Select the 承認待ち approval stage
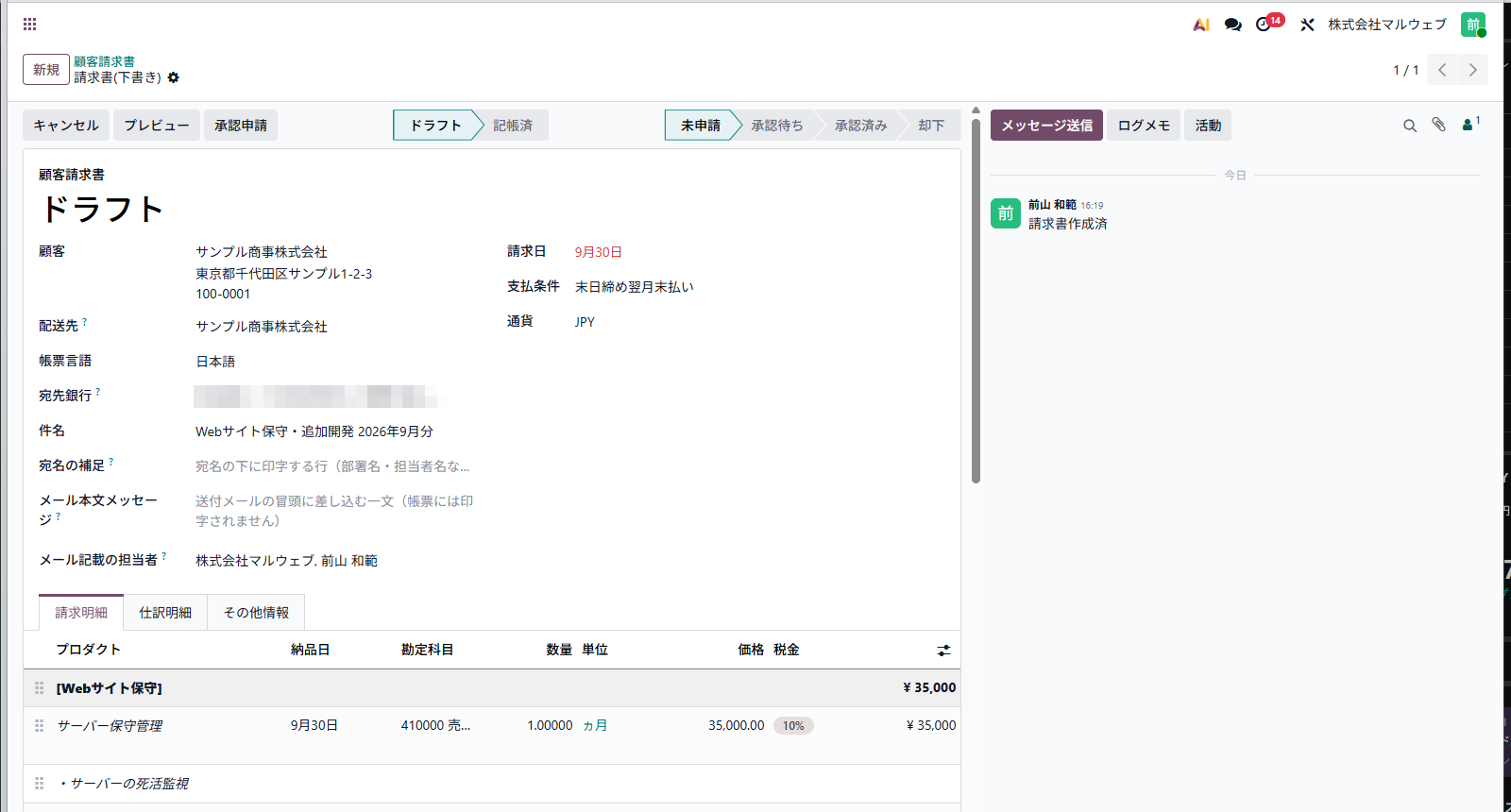 tap(777, 126)
